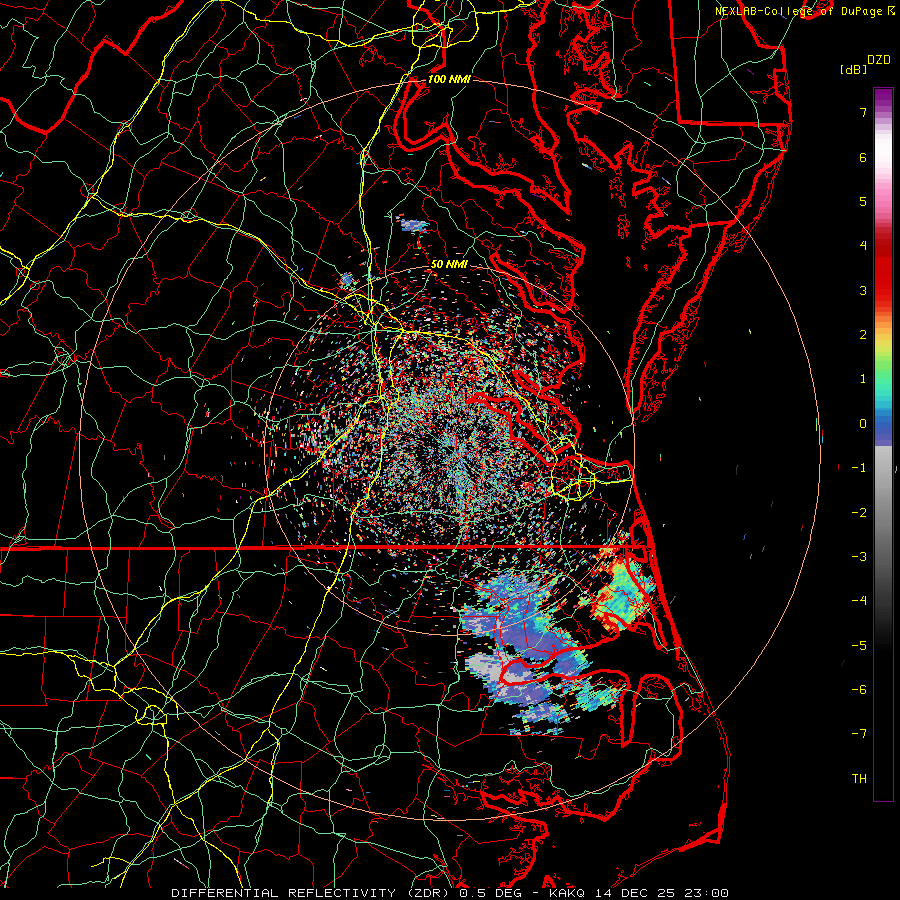
Task: Click the -6 value on the dB scale
Action: click(x=859, y=689)
